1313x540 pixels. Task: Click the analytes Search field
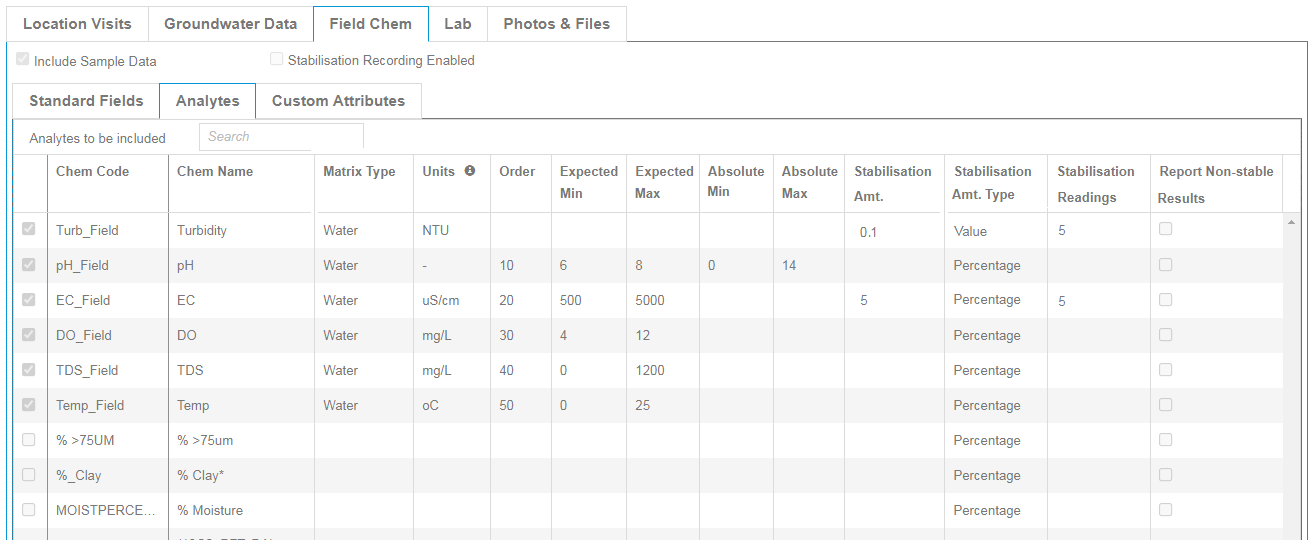(x=281, y=137)
